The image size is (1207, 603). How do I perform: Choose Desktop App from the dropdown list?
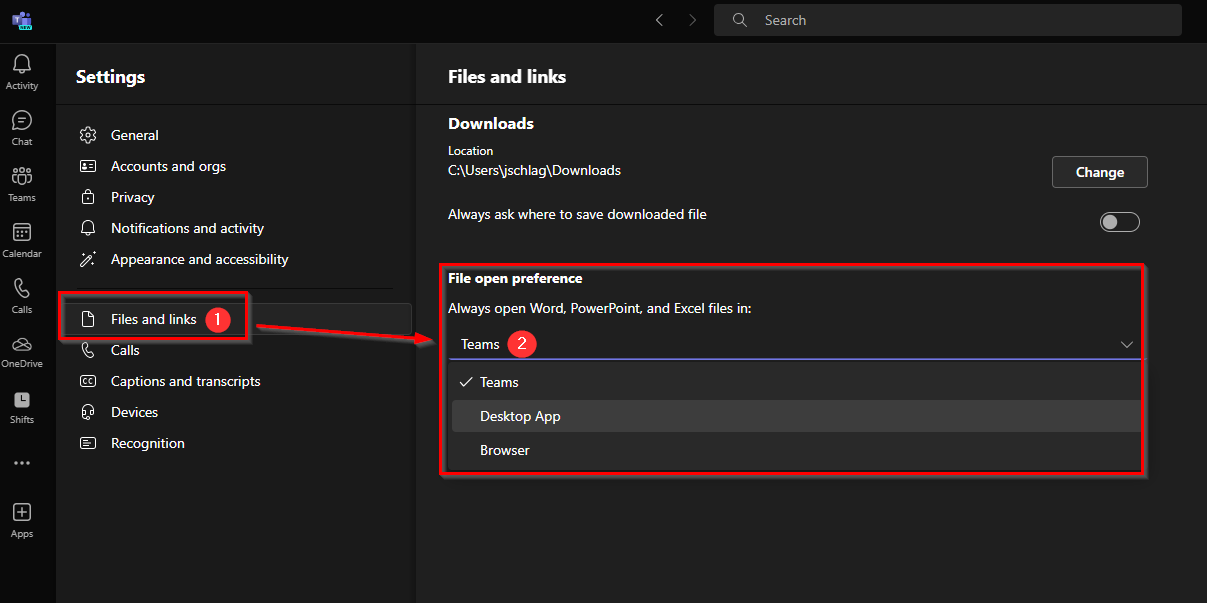[x=796, y=416]
